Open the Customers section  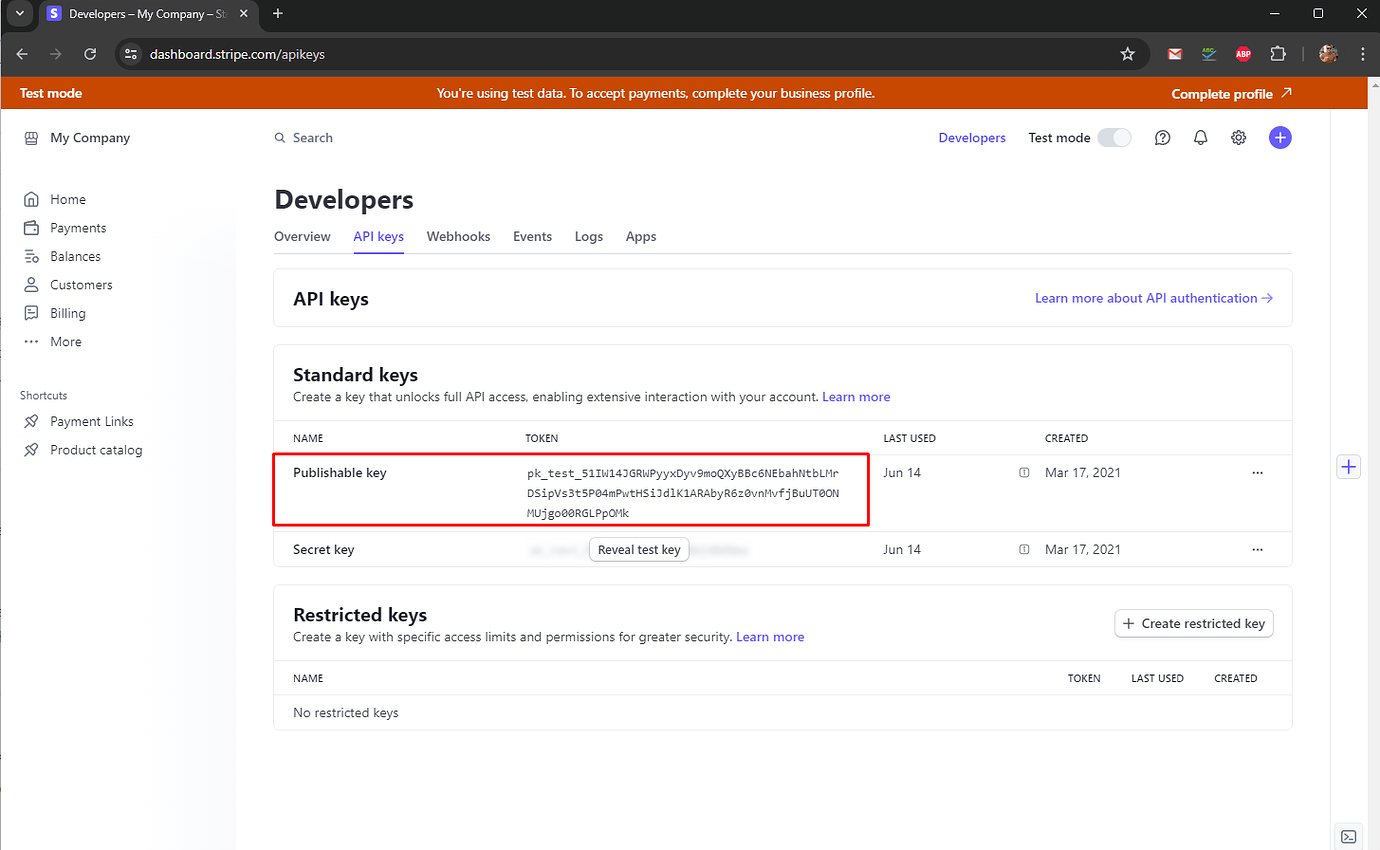(x=80, y=284)
